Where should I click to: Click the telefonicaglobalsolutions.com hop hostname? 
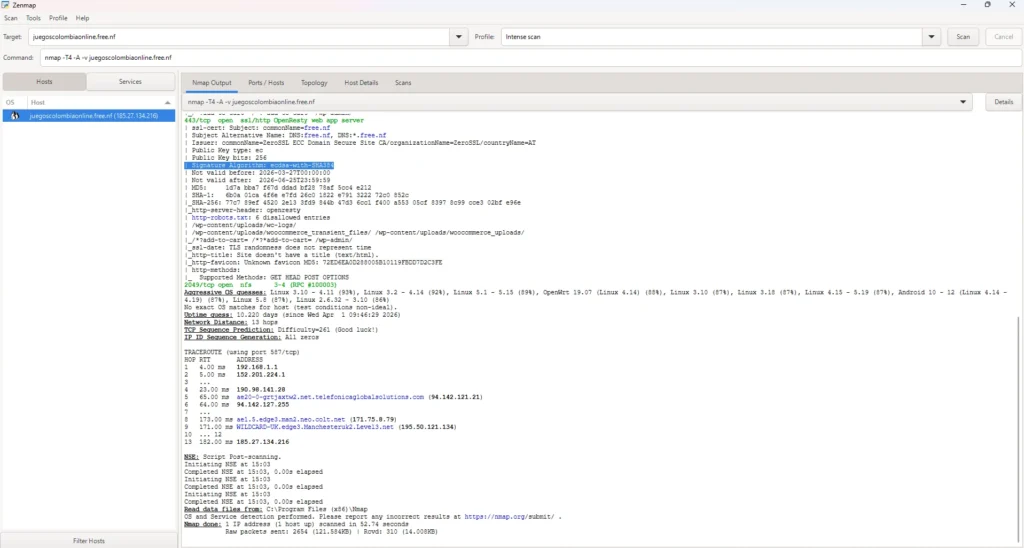(x=330, y=397)
